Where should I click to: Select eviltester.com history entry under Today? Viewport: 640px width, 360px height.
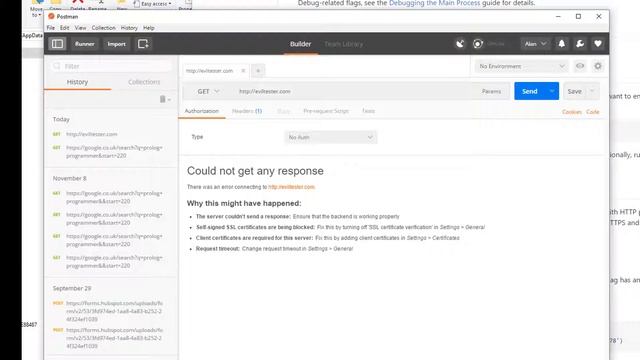coord(91,134)
